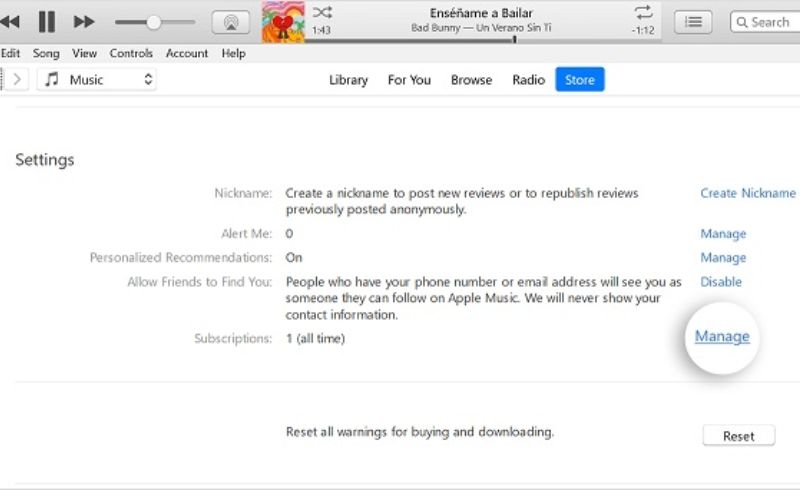Open the Song menu
The height and width of the screenshot is (492, 800).
(x=46, y=53)
